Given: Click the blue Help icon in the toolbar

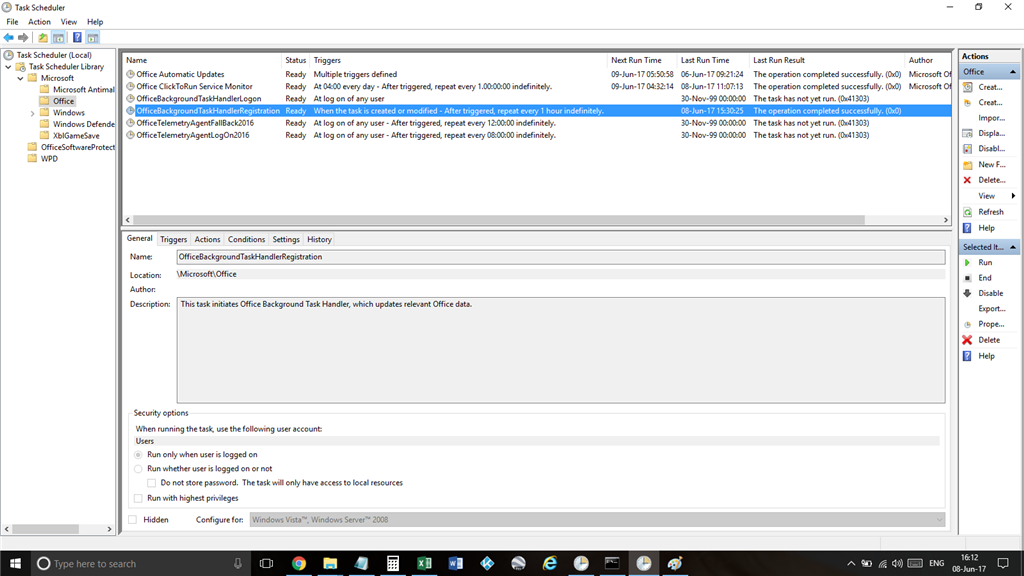Looking at the screenshot, I should coord(77,38).
